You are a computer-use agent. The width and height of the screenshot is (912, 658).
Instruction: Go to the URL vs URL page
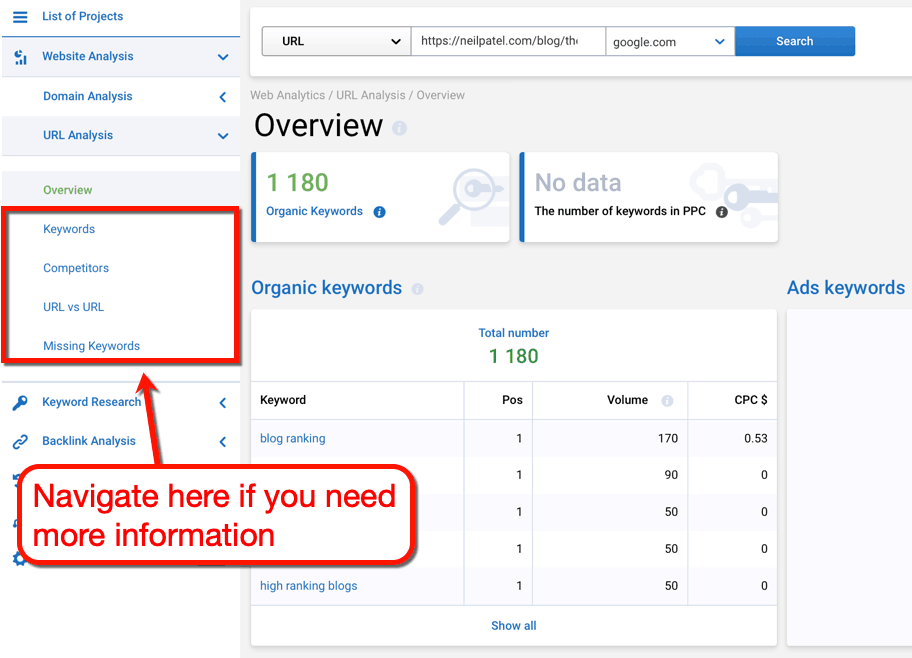tap(73, 307)
